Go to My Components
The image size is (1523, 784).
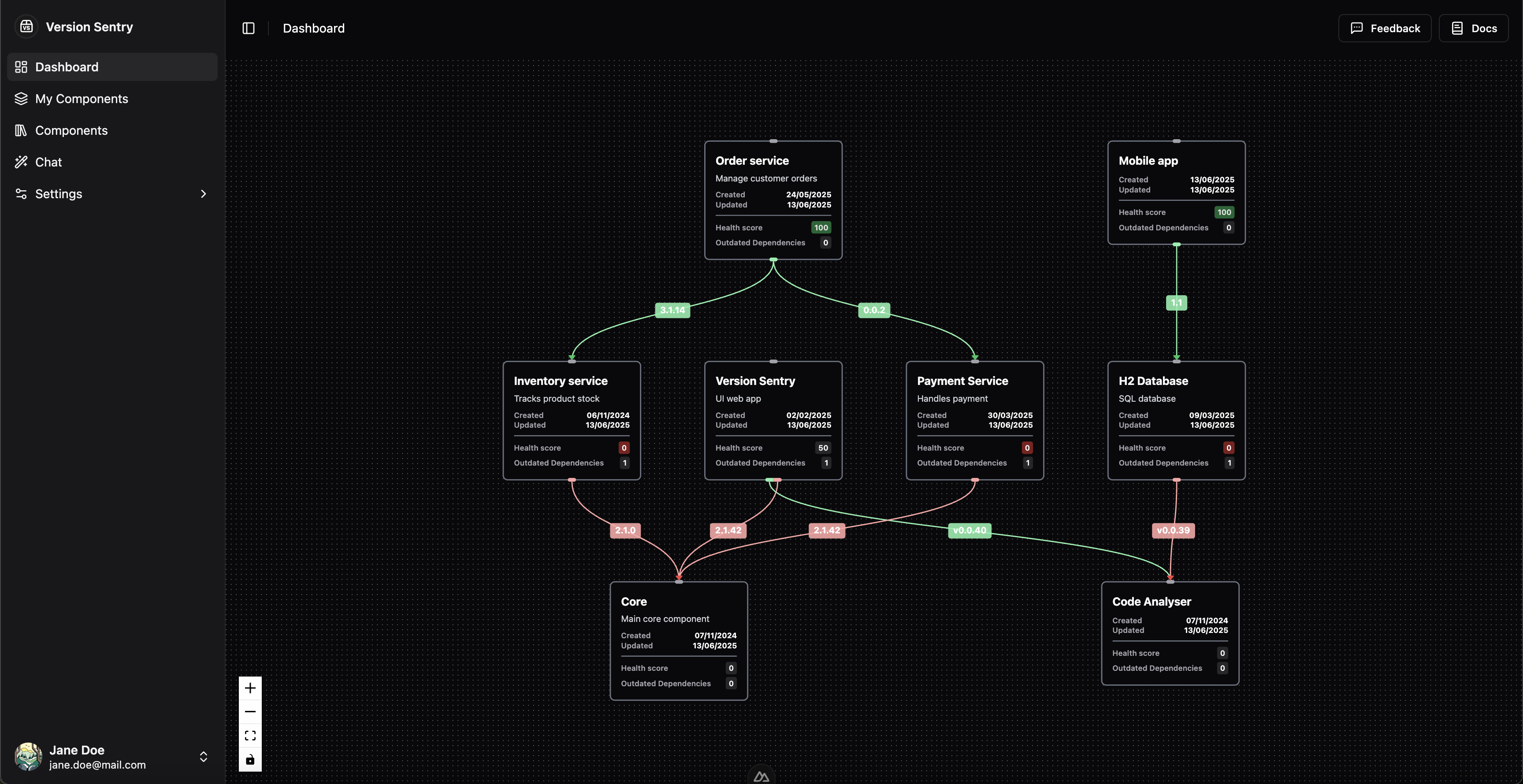pyautogui.click(x=112, y=99)
